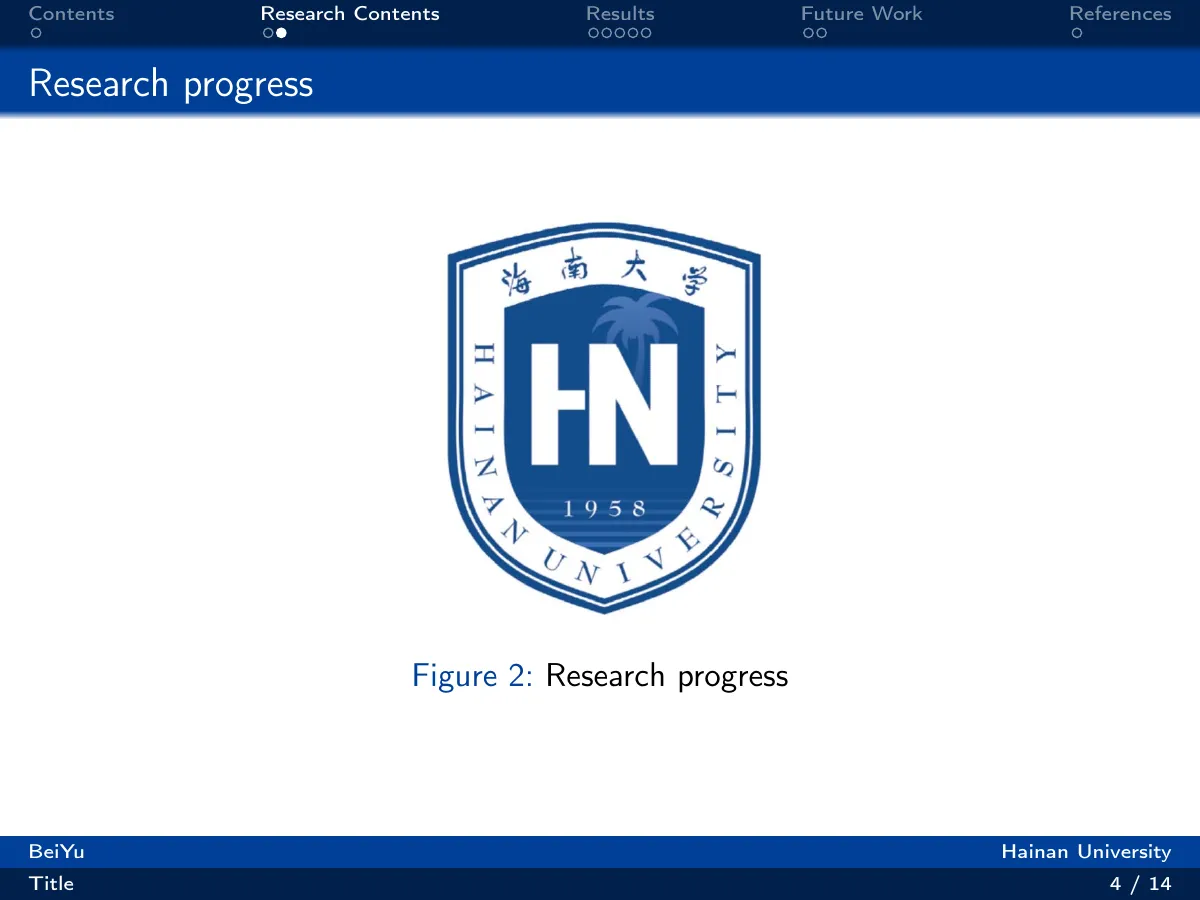
Task: Choose the first slide dot under Results
Action: click(x=593, y=33)
